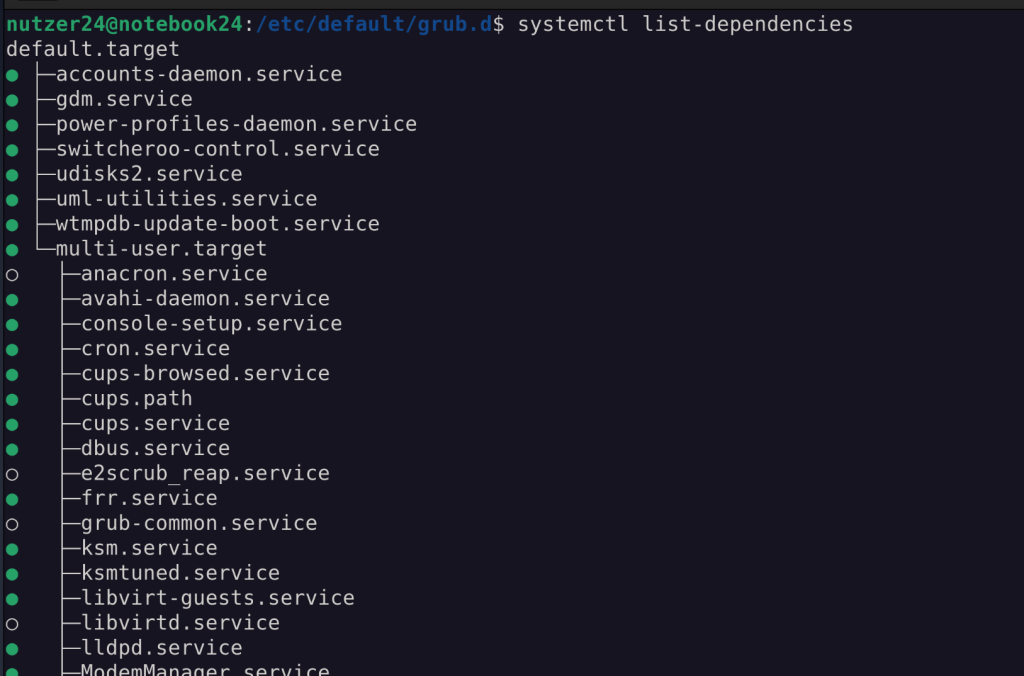
Task: Click green status dot beside ksm.service
Action: tap(12, 549)
